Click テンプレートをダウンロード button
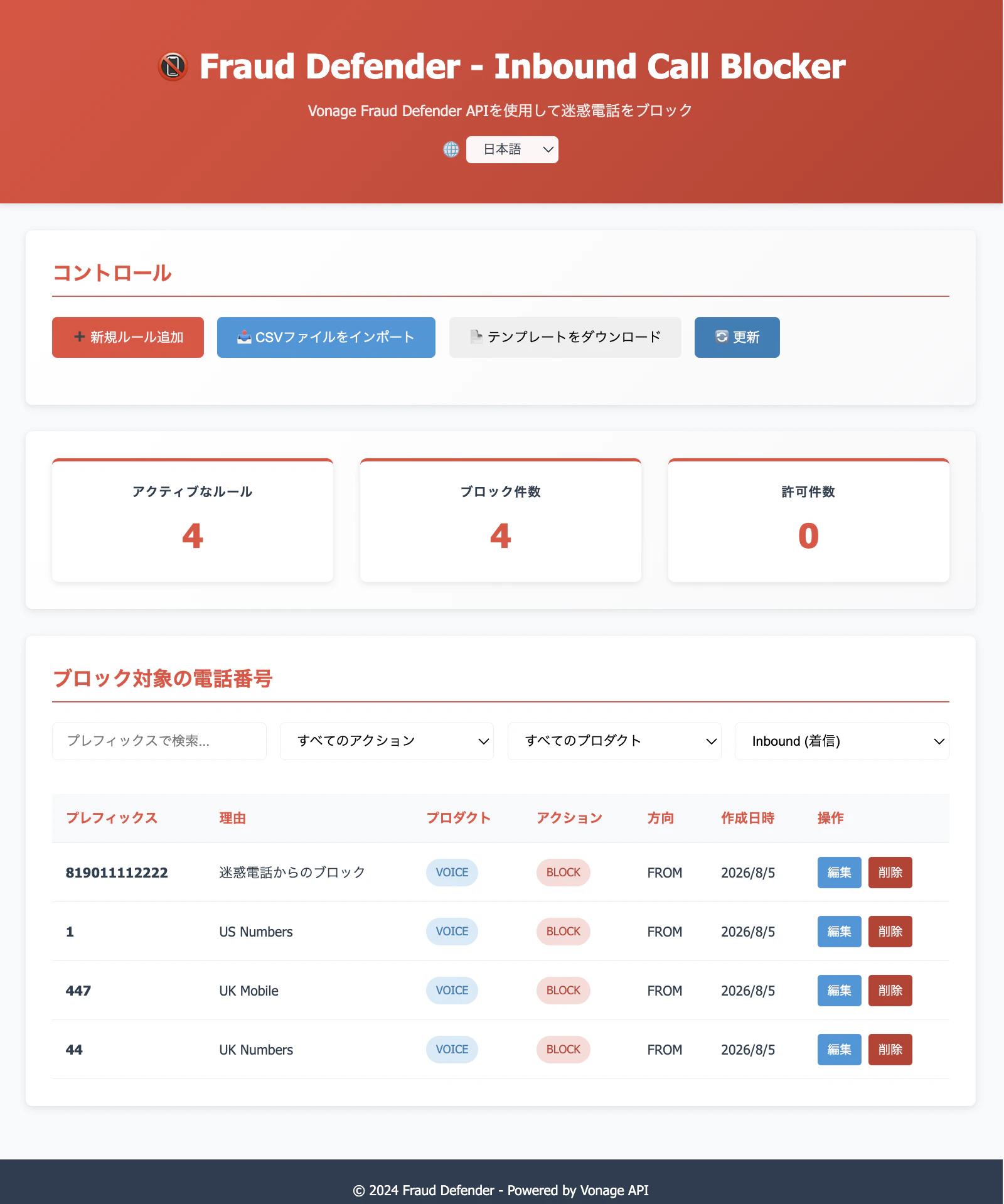Viewport: 1004px width, 1204px height. (565, 337)
